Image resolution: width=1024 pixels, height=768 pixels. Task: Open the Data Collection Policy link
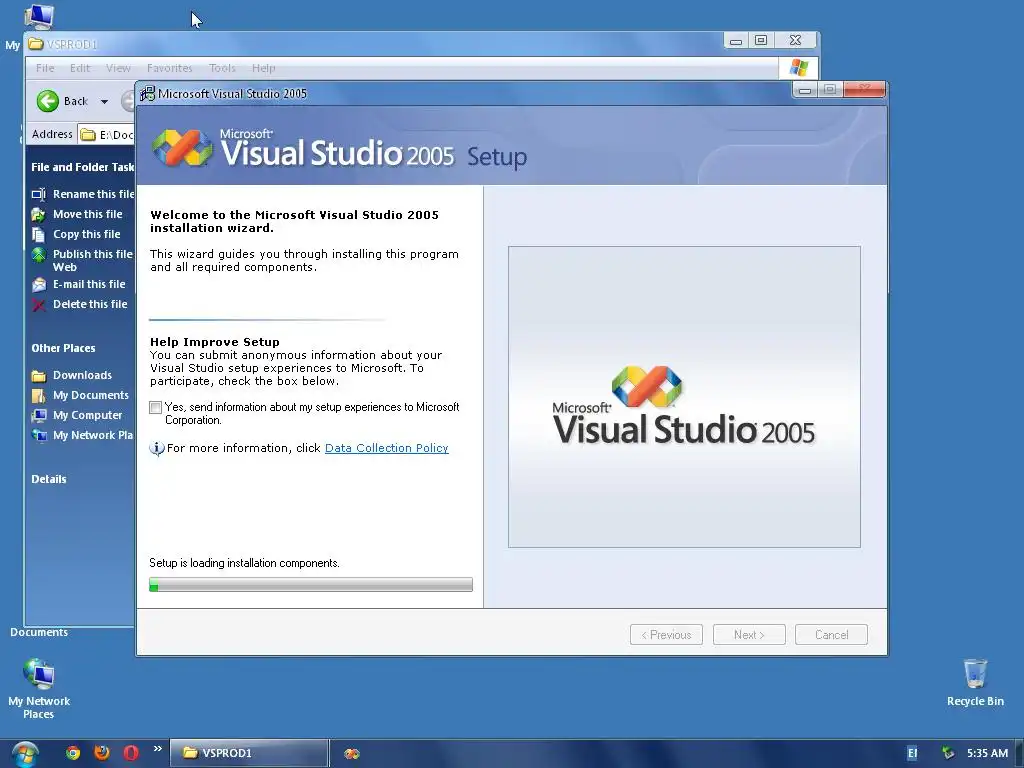(x=387, y=448)
